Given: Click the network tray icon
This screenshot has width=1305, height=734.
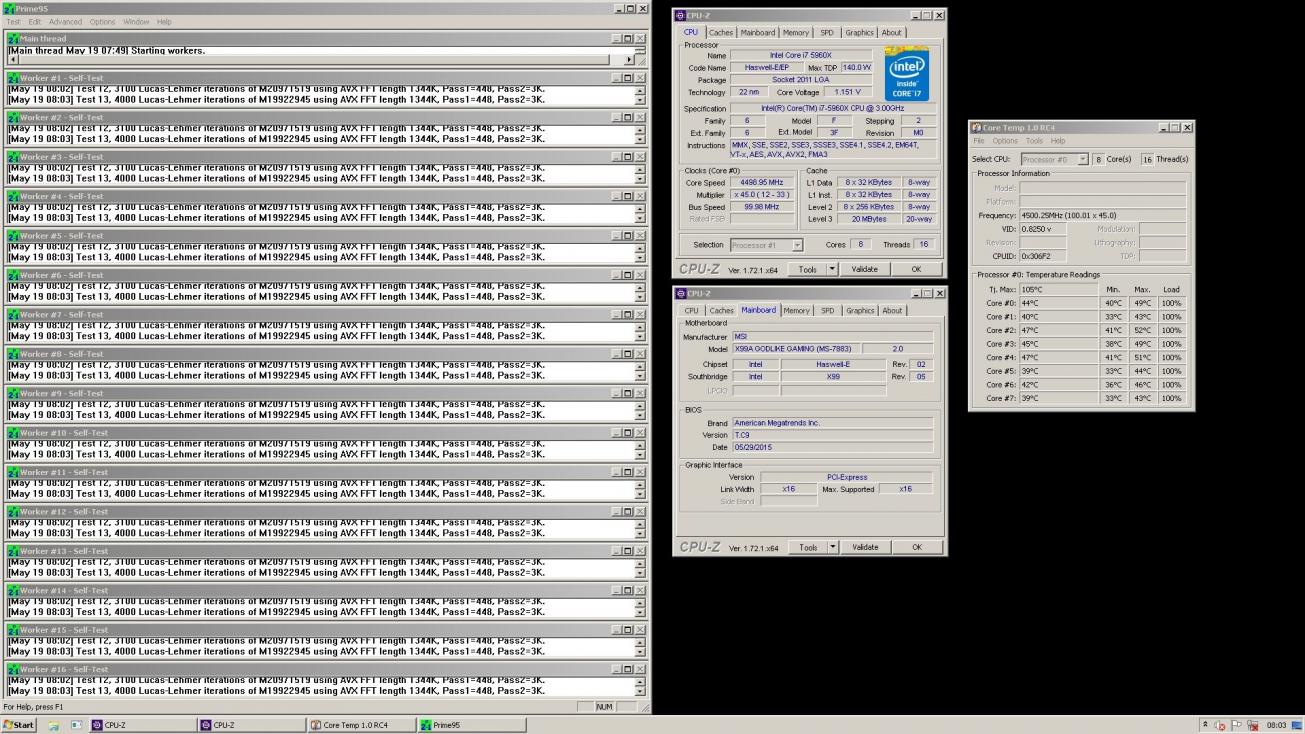Looking at the screenshot, I should pyautogui.click(x=1252, y=725).
